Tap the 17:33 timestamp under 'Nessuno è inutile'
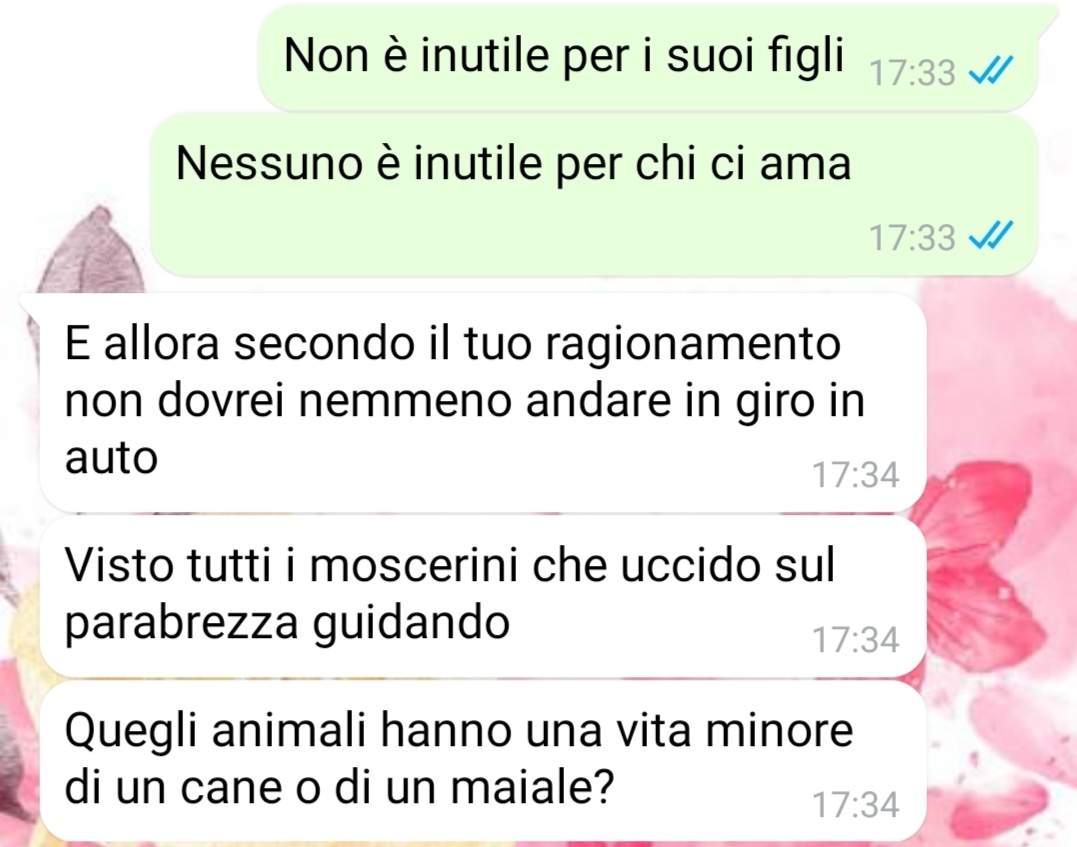Viewport: 1077px width, 847px height. pyautogui.click(x=912, y=238)
